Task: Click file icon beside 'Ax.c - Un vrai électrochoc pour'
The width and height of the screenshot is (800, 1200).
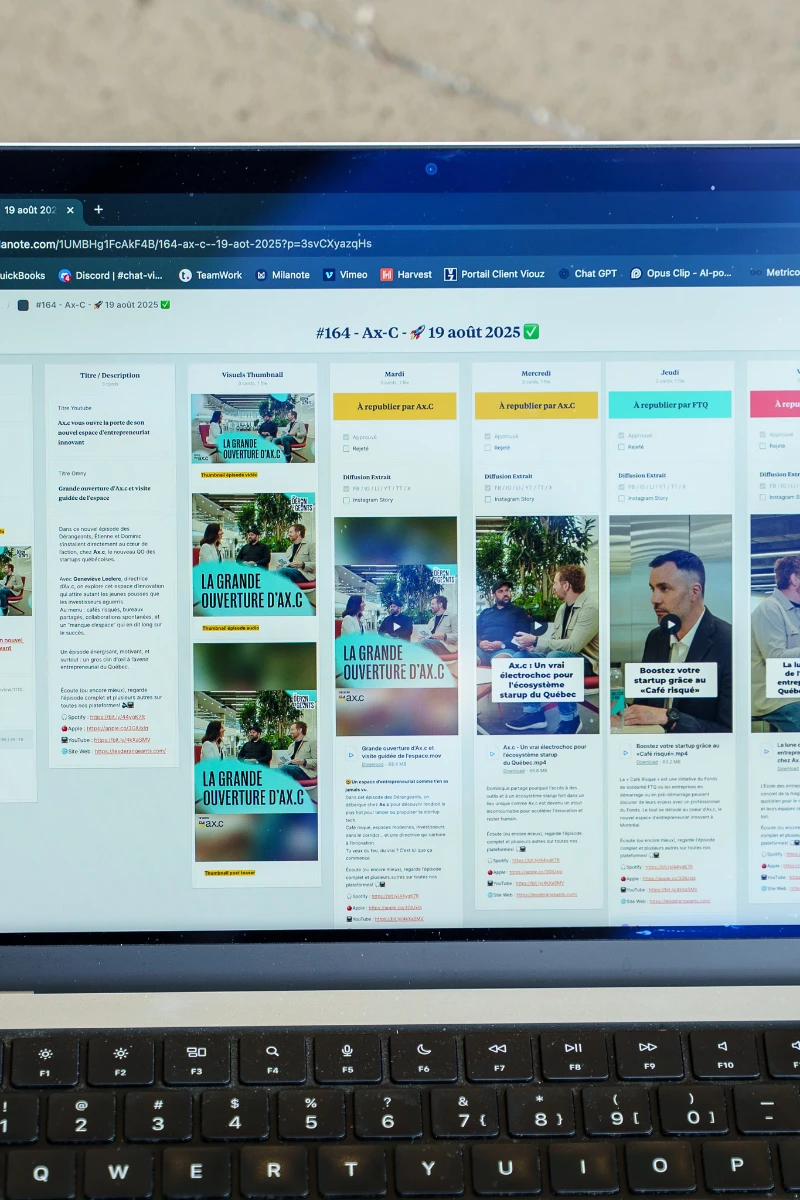Action: tap(492, 752)
